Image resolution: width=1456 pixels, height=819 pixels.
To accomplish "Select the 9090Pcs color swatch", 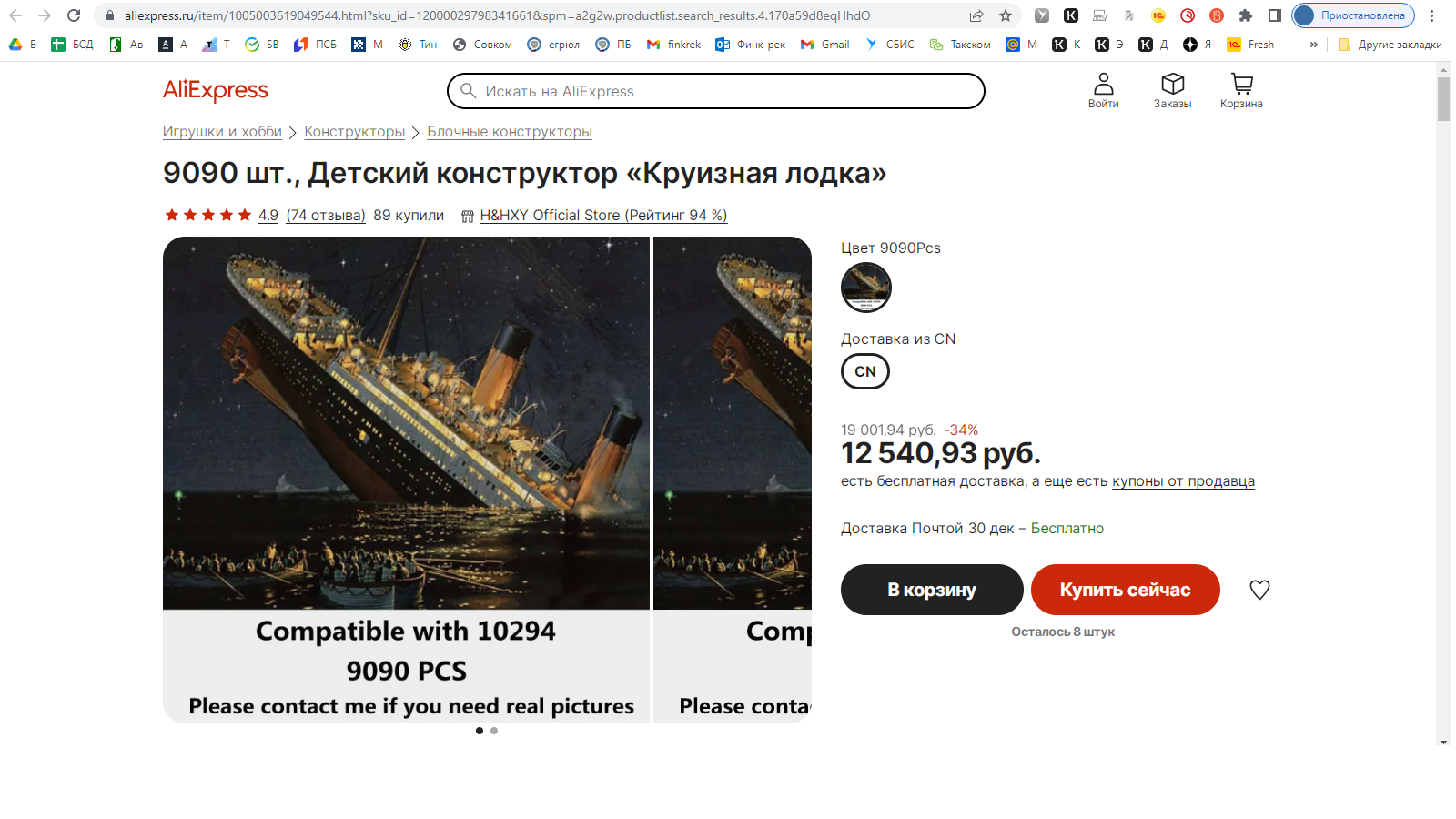I will click(x=865, y=288).
